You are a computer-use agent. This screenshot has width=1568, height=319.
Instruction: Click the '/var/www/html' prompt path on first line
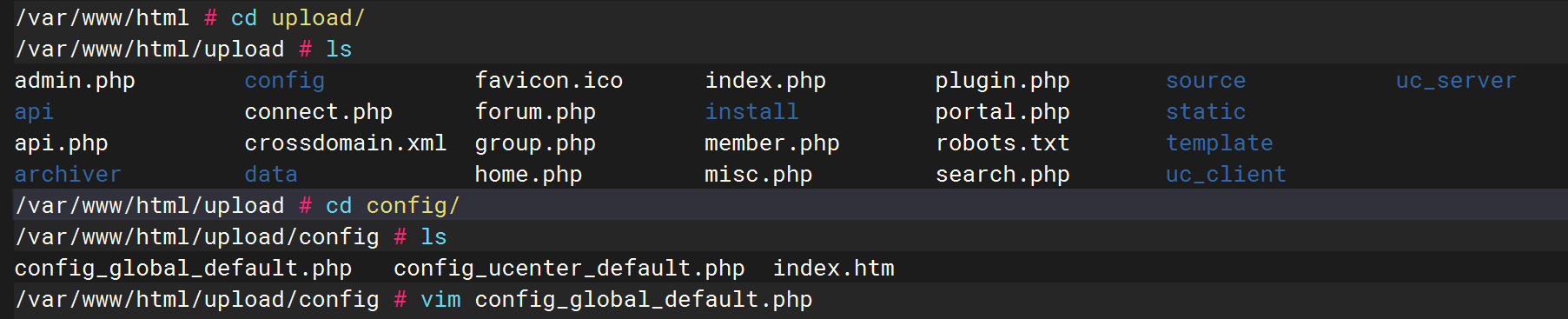(x=102, y=18)
